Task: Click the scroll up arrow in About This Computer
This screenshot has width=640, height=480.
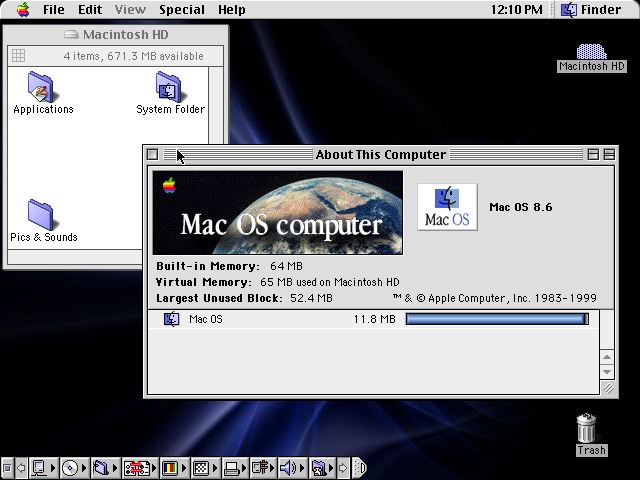Action: 607,357
